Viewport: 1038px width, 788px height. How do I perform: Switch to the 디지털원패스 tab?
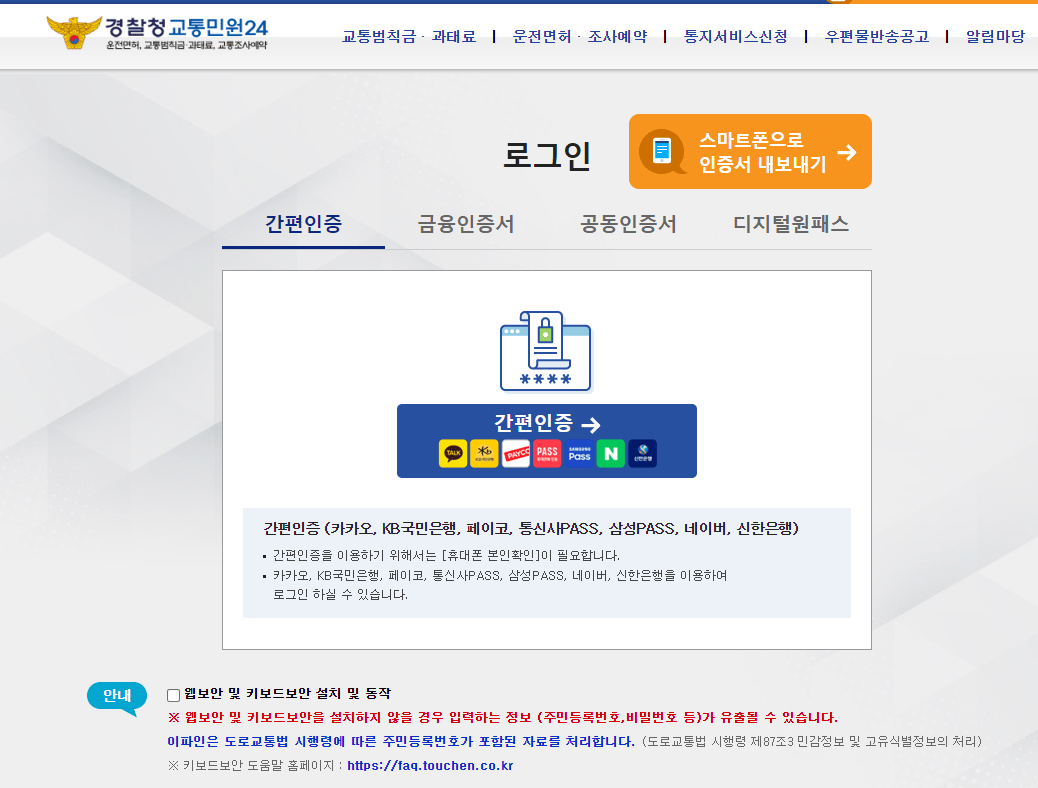(791, 224)
